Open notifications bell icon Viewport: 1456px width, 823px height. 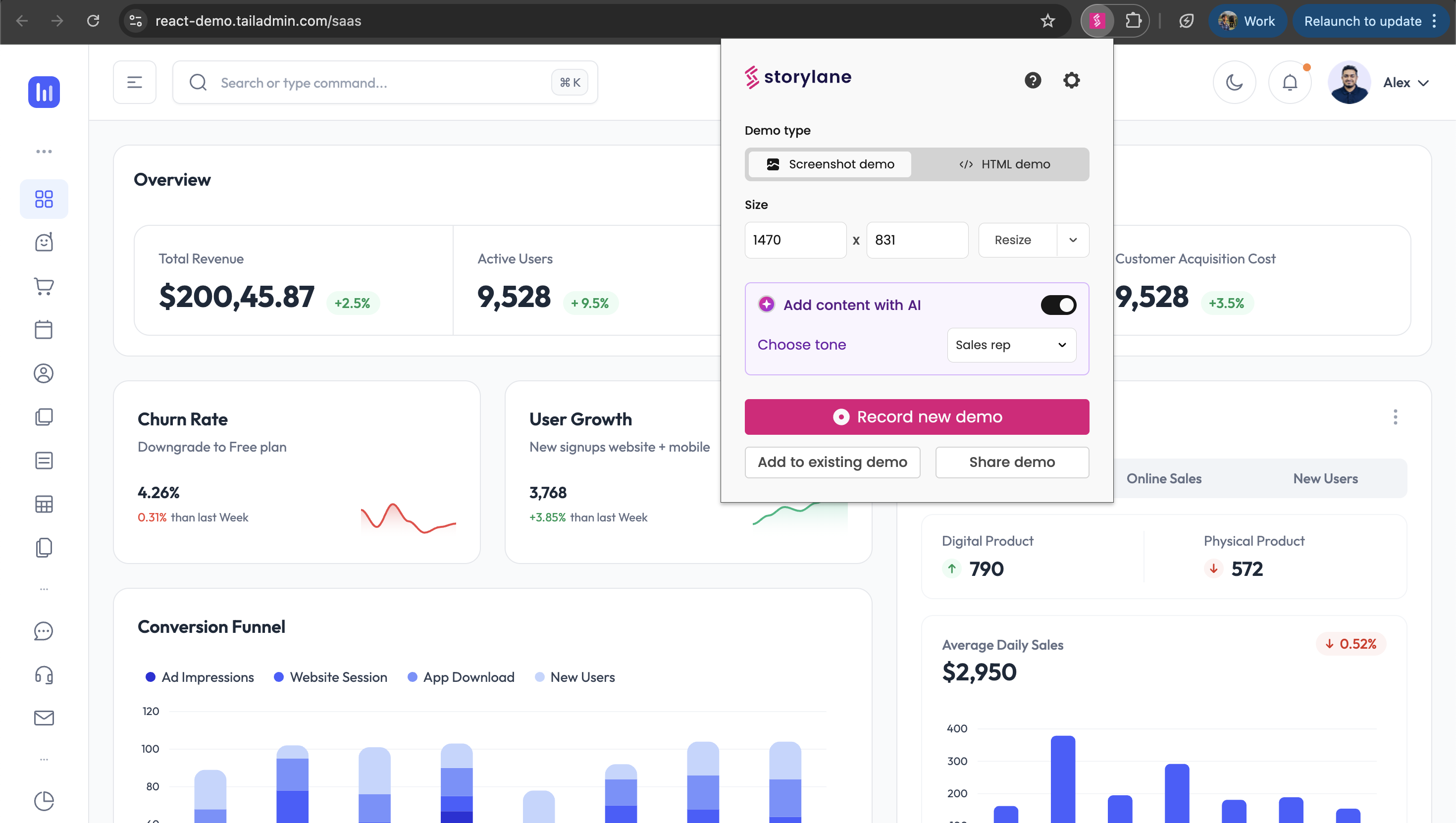[1289, 83]
